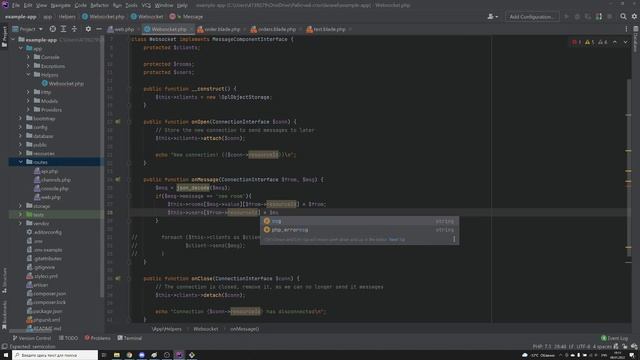Click the Select Opened File target icon
640x360 pixels.
[53, 29]
